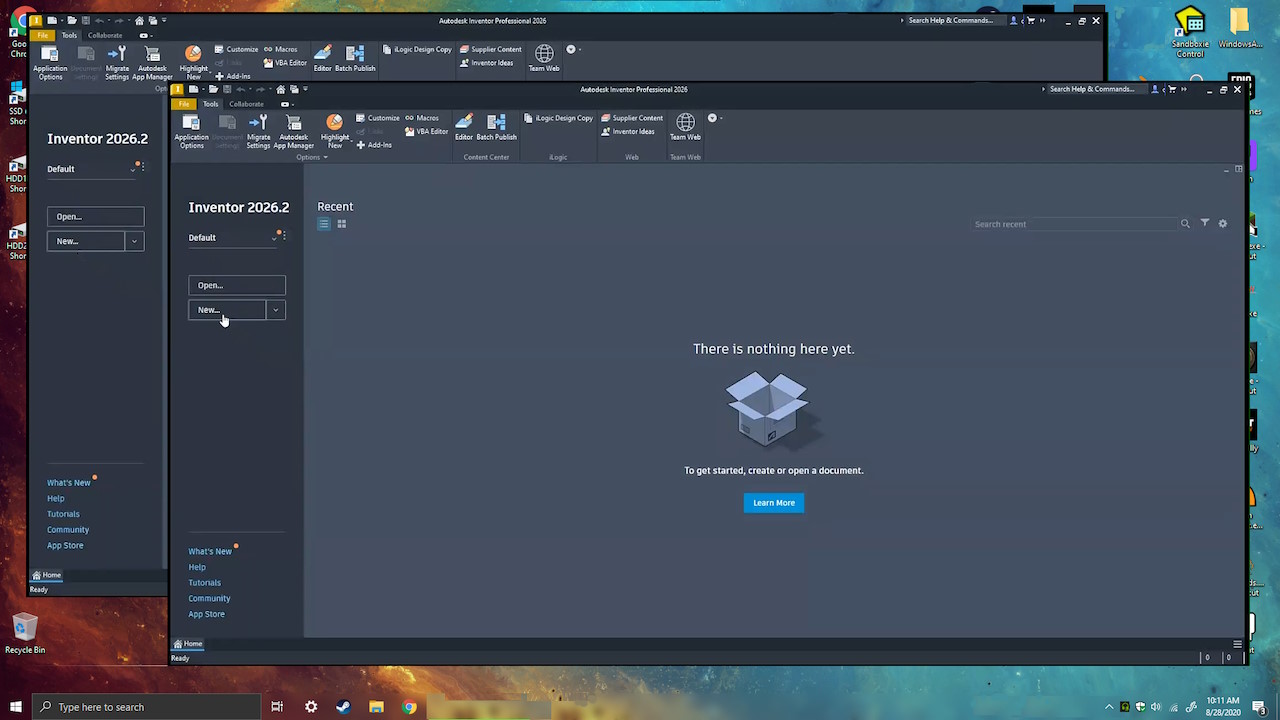The height and width of the screenshot is (720, 1280).
Task: Open What's New link in front window
Action: pos(210,551)
